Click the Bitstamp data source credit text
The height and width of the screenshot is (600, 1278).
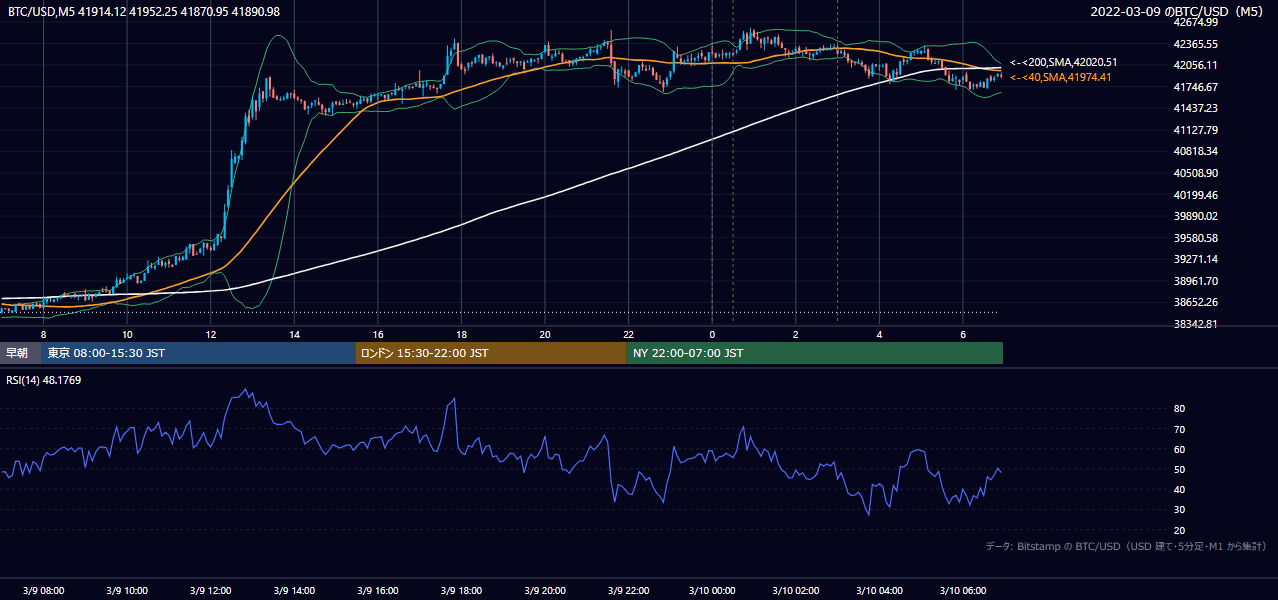[x=1127, y=546]
